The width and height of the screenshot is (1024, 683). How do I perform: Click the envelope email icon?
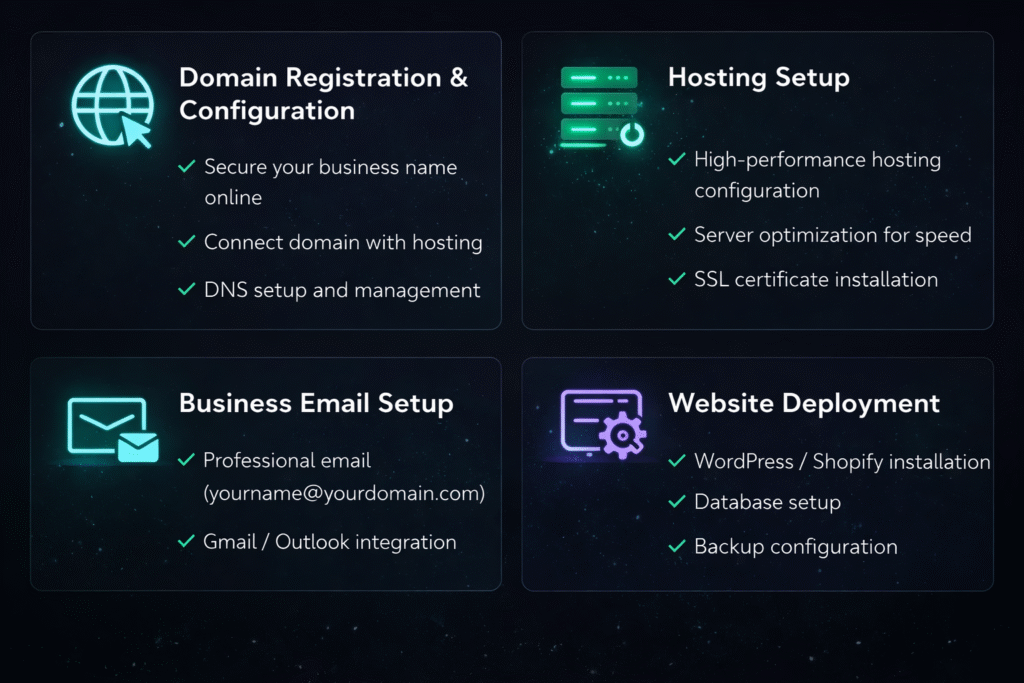pos(112,429)
